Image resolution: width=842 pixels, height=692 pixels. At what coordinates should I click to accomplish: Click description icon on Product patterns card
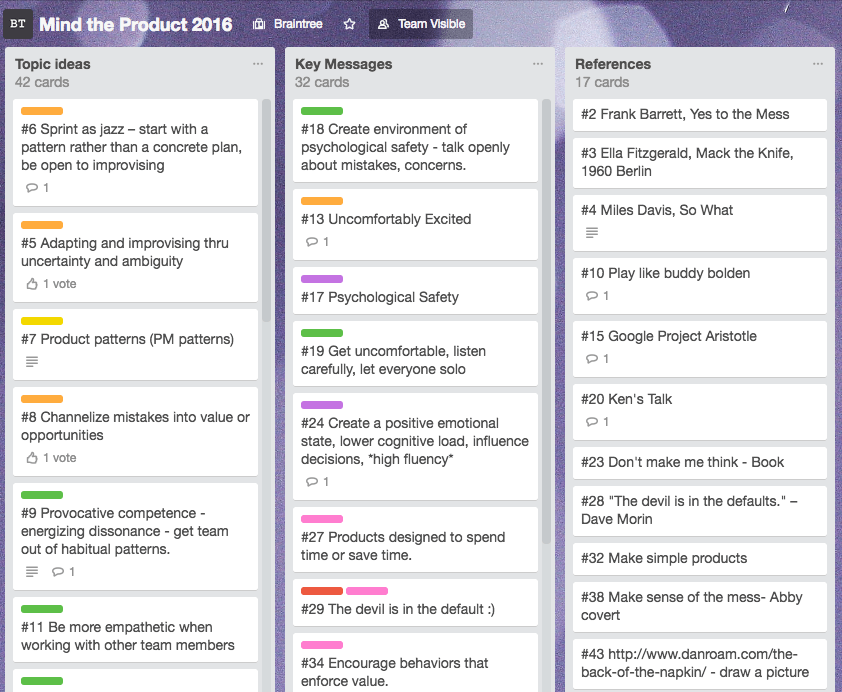pos(32,362)
